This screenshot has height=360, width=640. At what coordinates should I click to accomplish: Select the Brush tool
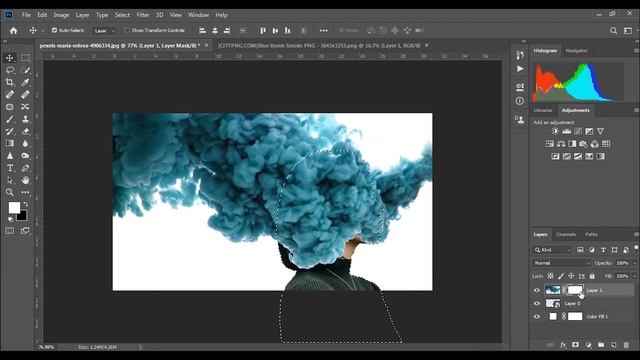[x=10, y=119]
